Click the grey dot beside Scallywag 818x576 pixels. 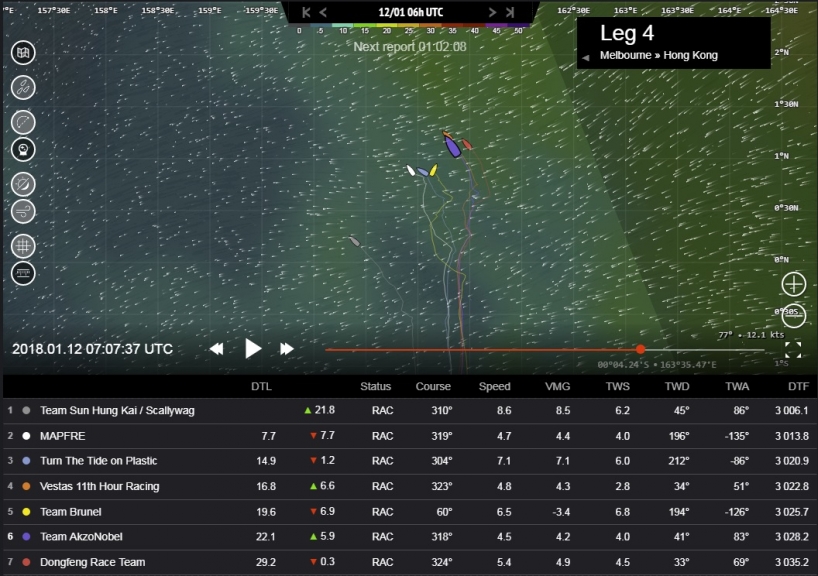pos(26,410)
